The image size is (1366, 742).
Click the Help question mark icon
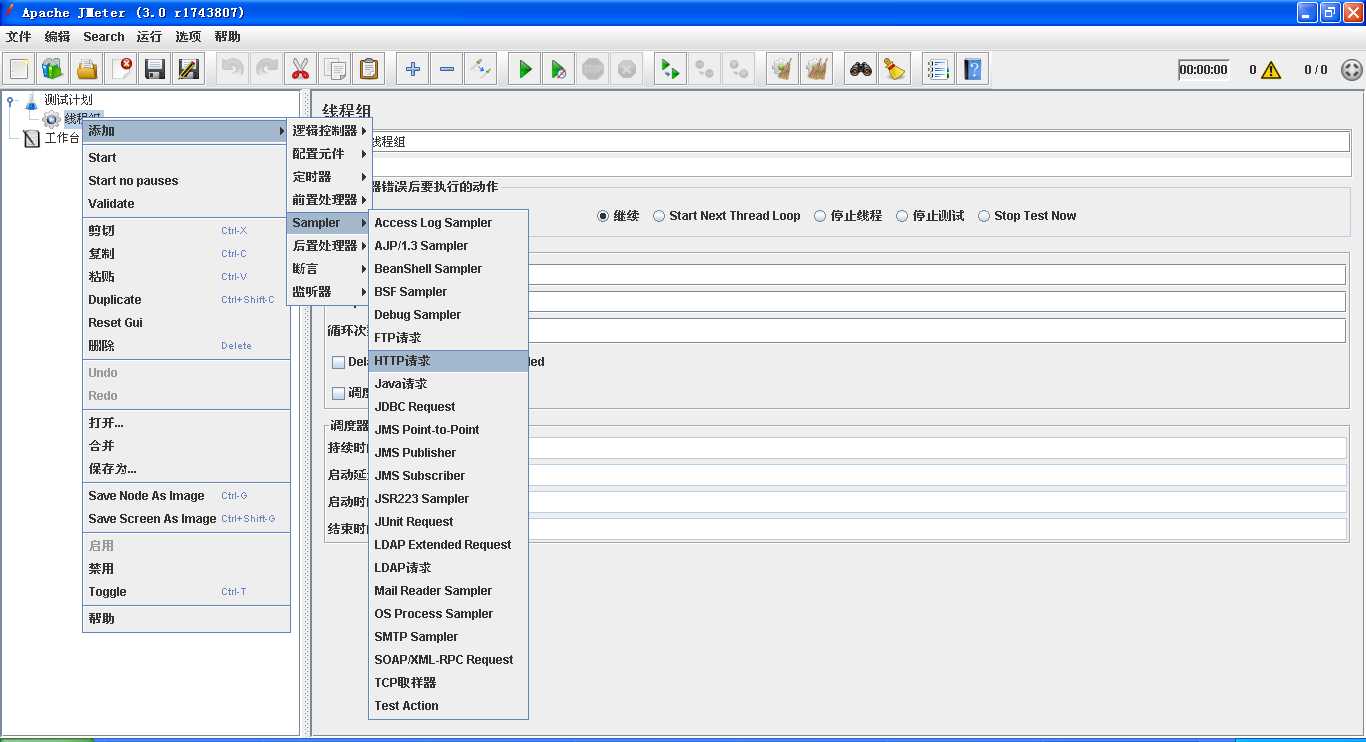click(x=972, y=69)
